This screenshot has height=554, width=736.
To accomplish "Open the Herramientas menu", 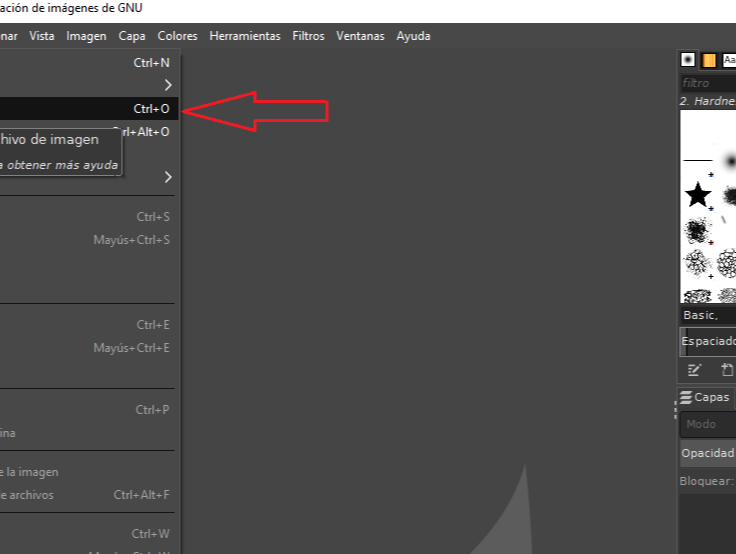I will click(245, 36).
